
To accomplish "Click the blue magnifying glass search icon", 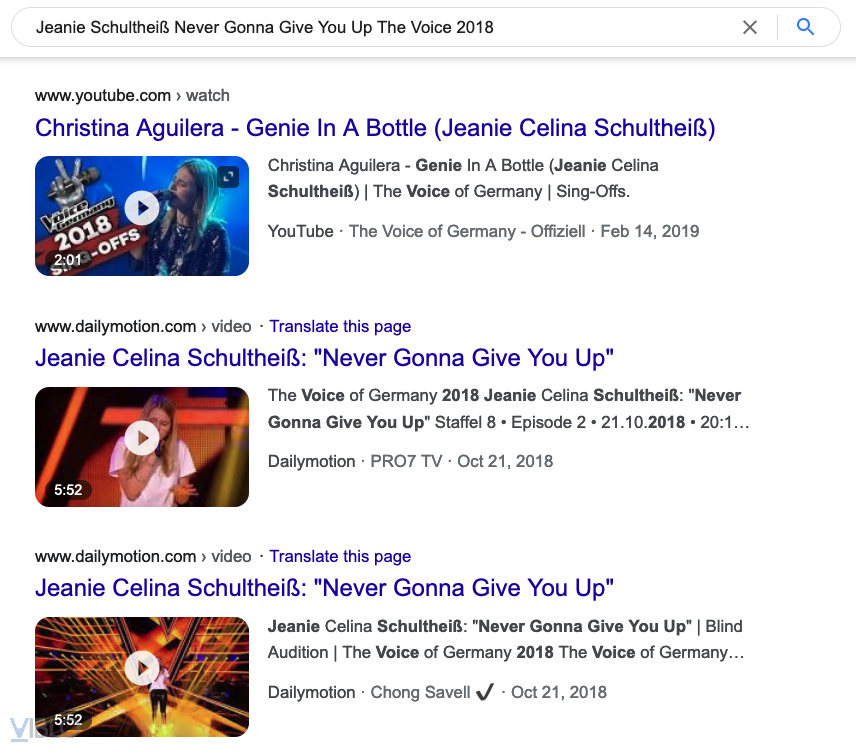I will [806, 28].
